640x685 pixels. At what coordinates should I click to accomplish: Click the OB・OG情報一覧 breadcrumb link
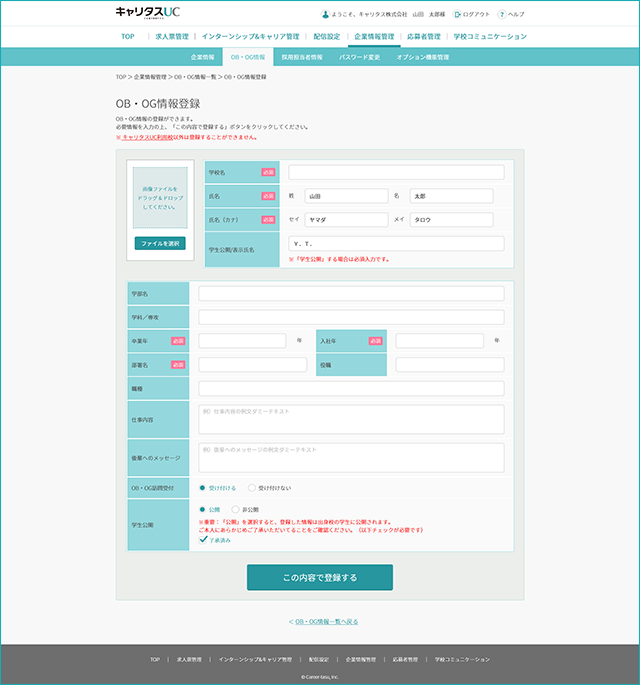pos(195,77)
